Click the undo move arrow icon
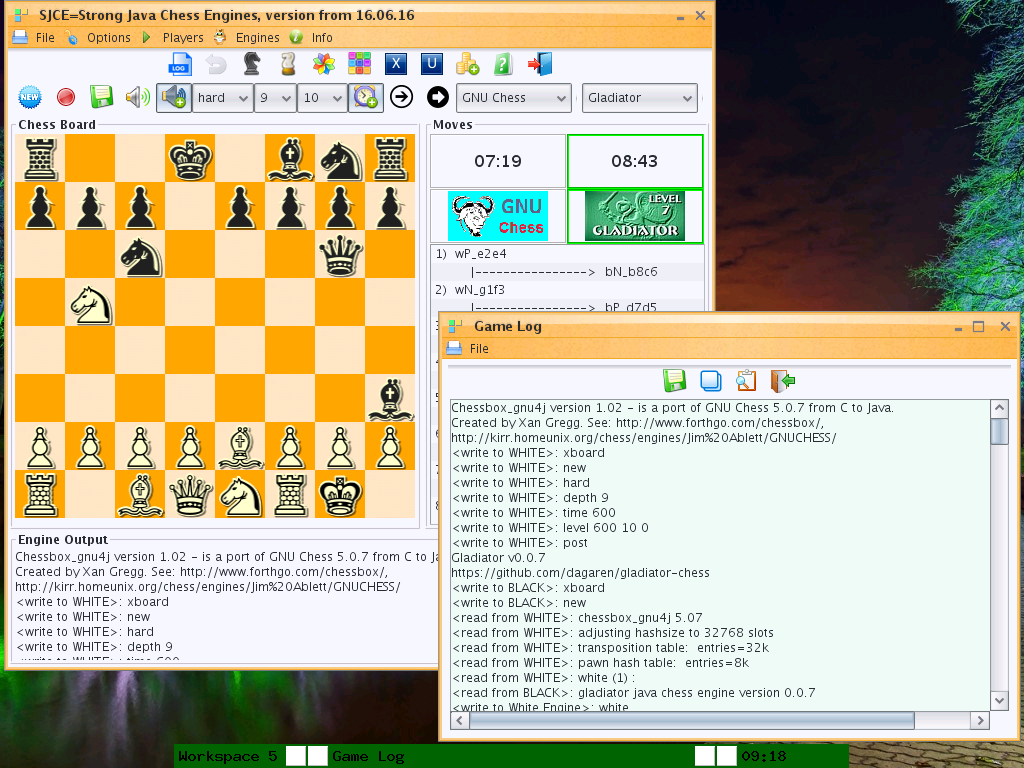 (215, 63)
